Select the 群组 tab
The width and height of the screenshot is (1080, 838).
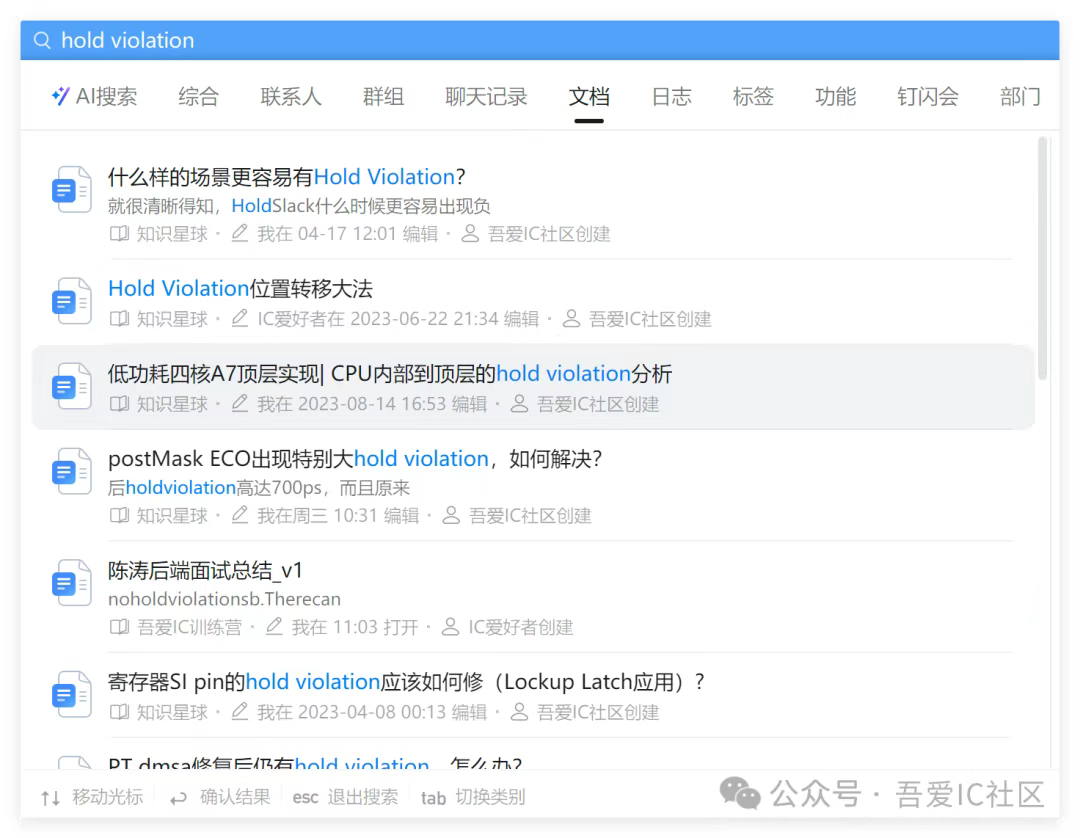383,96
